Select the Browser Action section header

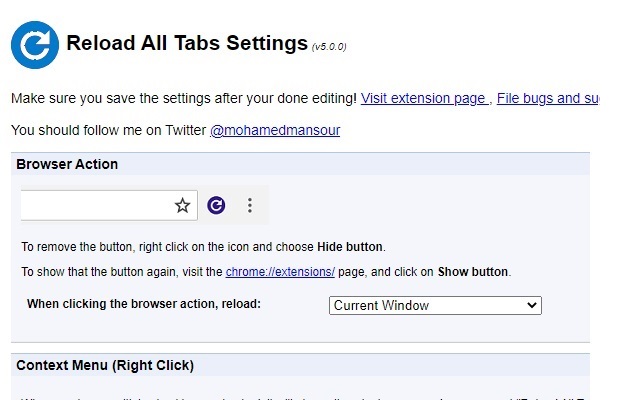point(67,164)
